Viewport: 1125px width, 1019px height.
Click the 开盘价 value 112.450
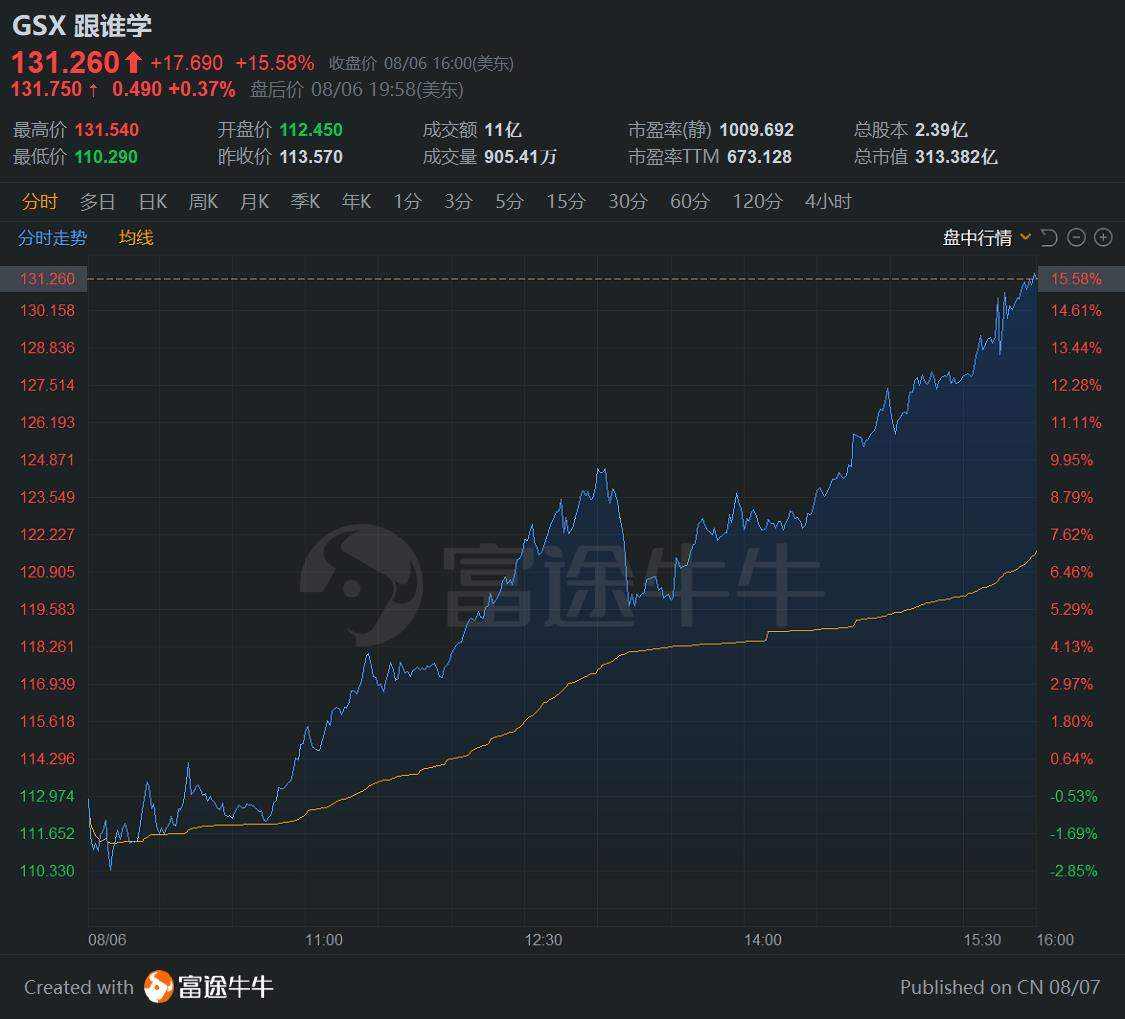311,130
